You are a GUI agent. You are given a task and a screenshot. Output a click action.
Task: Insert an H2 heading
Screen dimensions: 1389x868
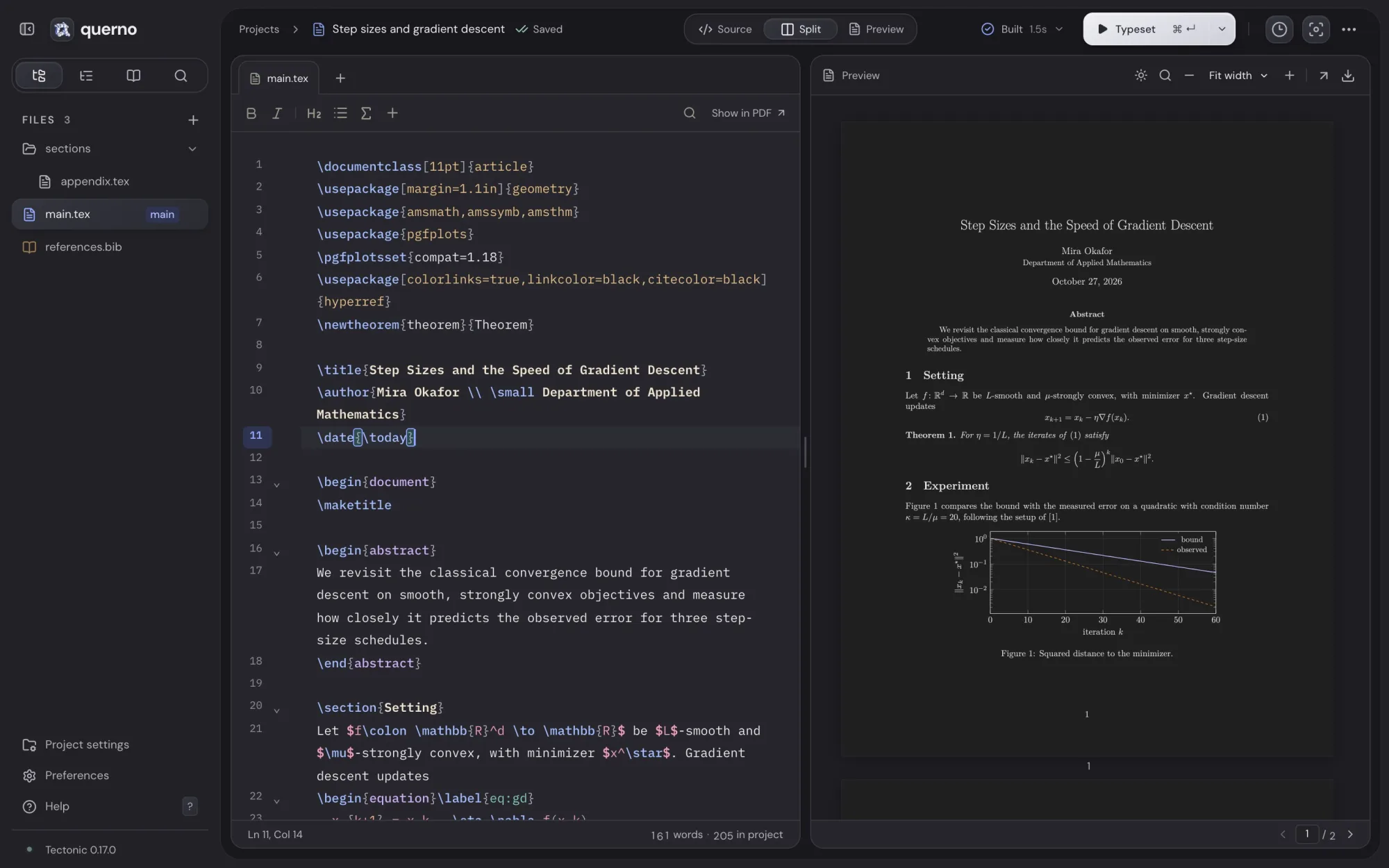[x=314, y=113]
